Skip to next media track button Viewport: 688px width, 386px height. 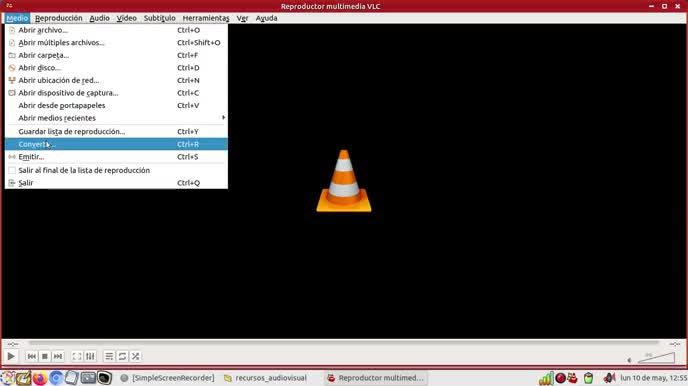pos(58,357)
